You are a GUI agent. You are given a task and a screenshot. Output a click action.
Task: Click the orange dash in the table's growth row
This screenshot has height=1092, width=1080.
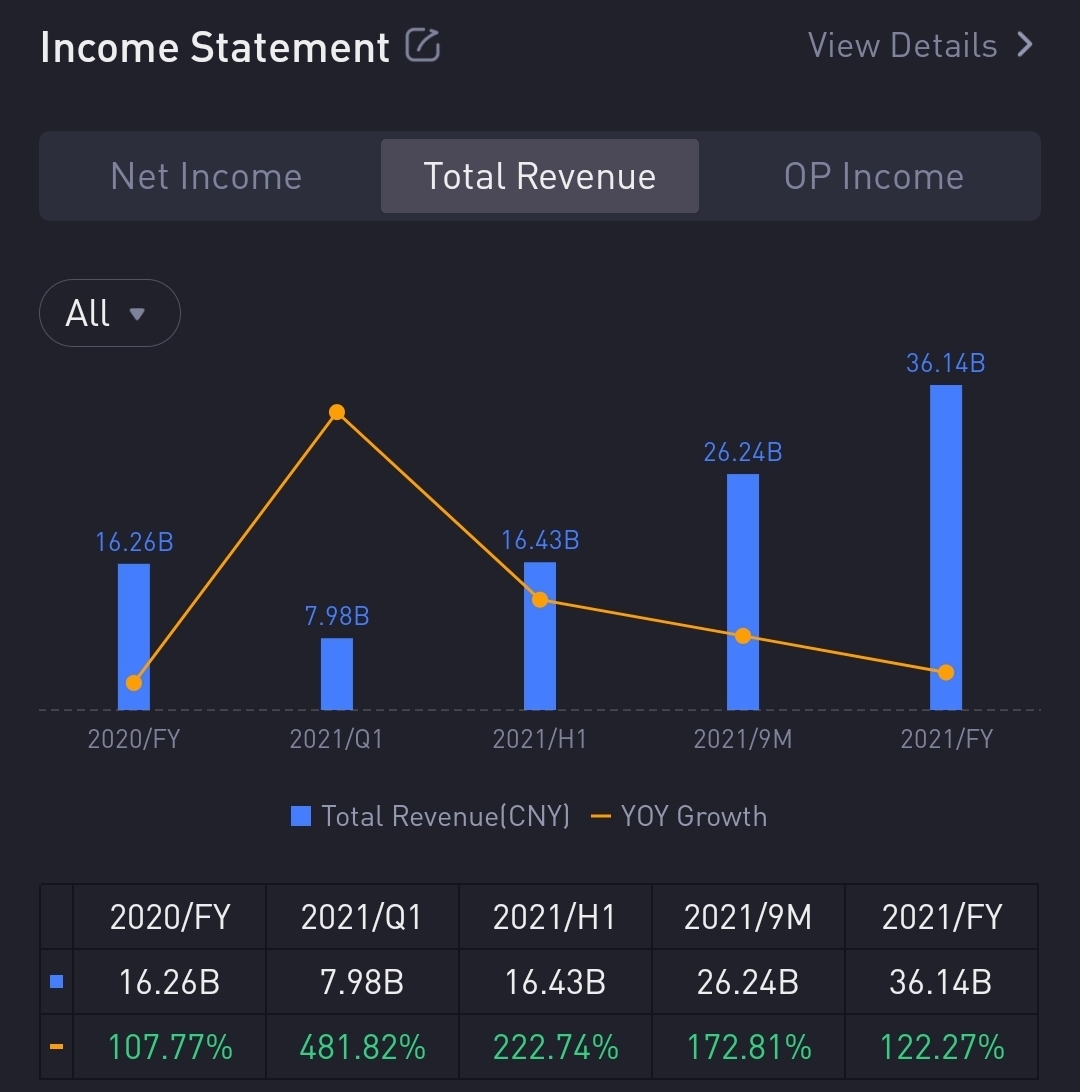57,1046
